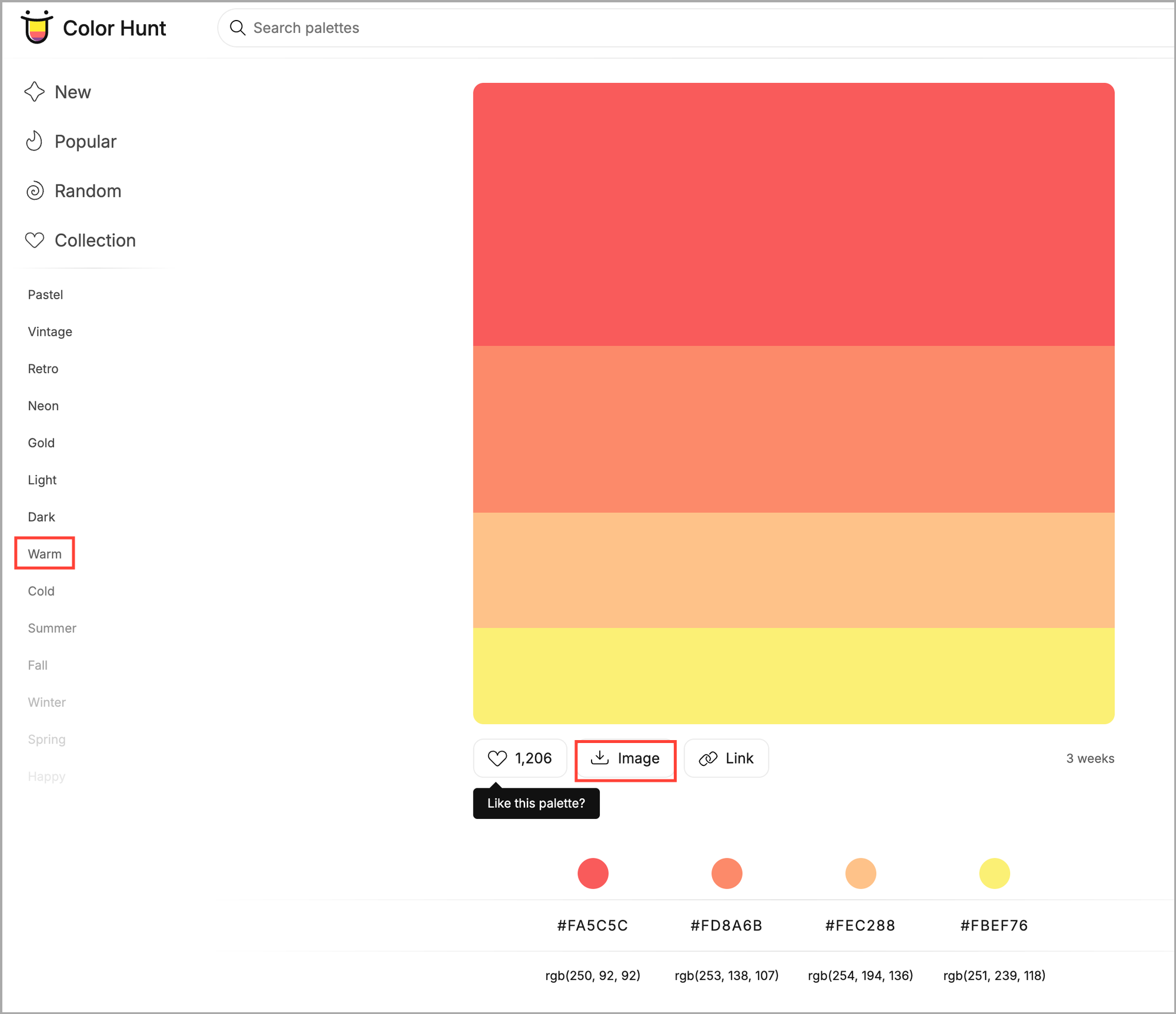Click the orange #FD8A6B palette stripe

pyautogui.click(x=794, y=429)
